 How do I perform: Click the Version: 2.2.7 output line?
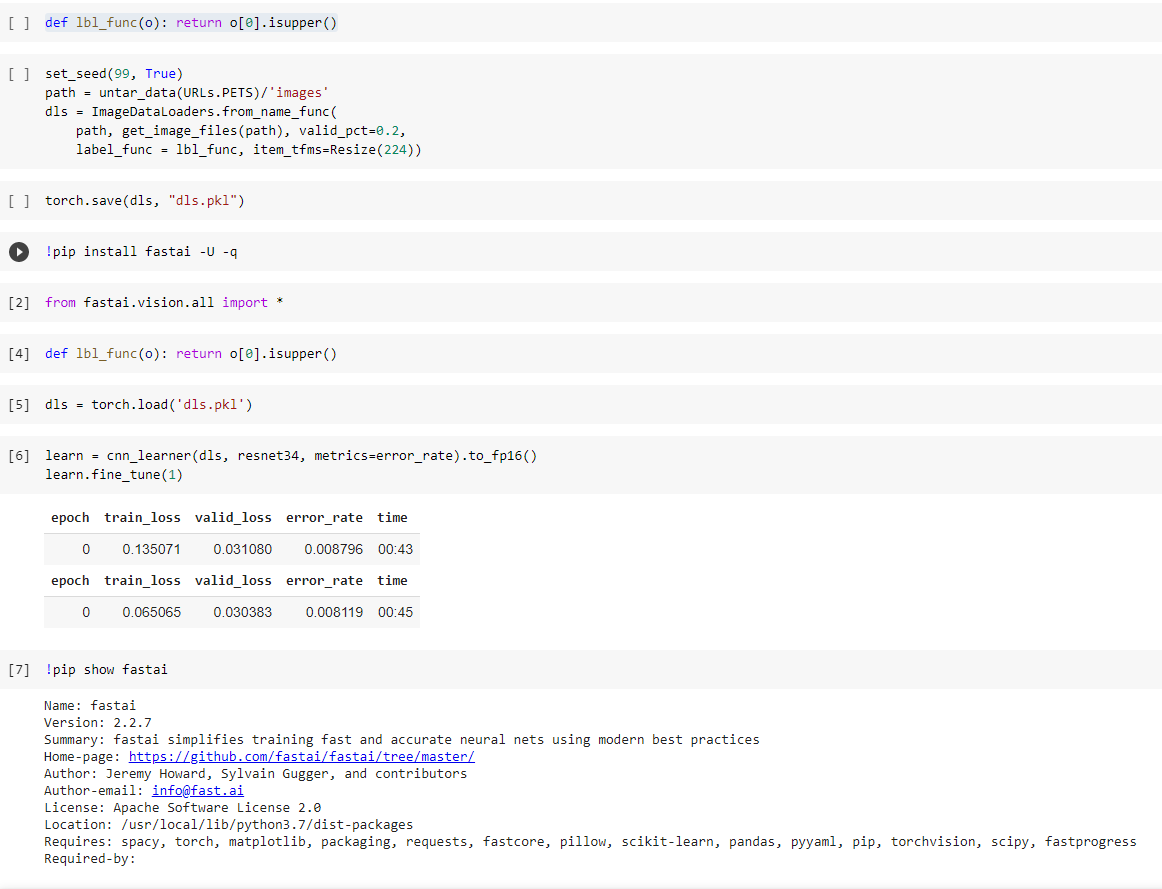tap(98, 723)
